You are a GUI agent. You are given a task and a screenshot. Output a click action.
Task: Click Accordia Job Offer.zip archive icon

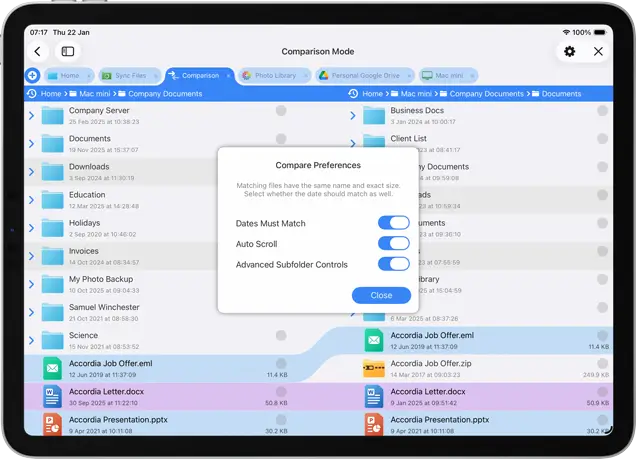click(x=374, y=368)
